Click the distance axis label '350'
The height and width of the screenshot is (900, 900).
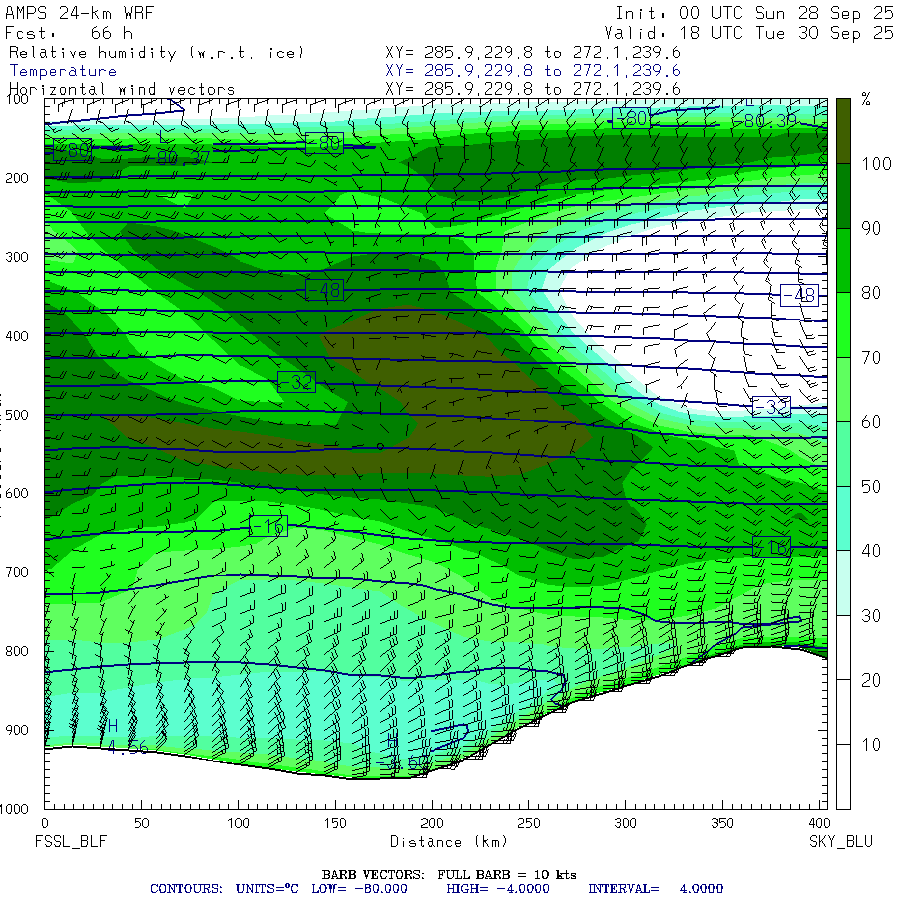pos(721,823)
